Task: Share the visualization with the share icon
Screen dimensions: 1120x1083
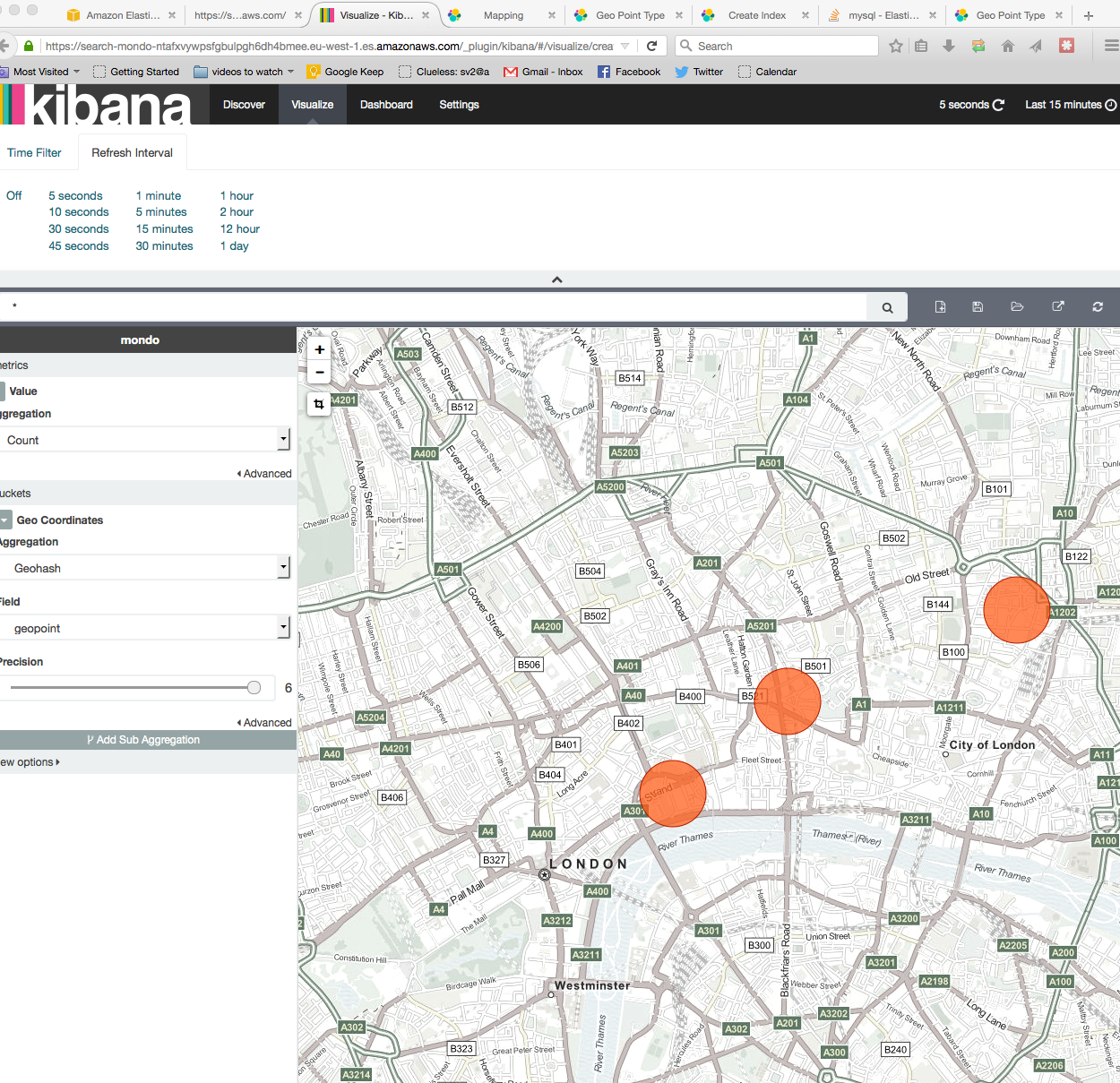Action: [1057, 307]
